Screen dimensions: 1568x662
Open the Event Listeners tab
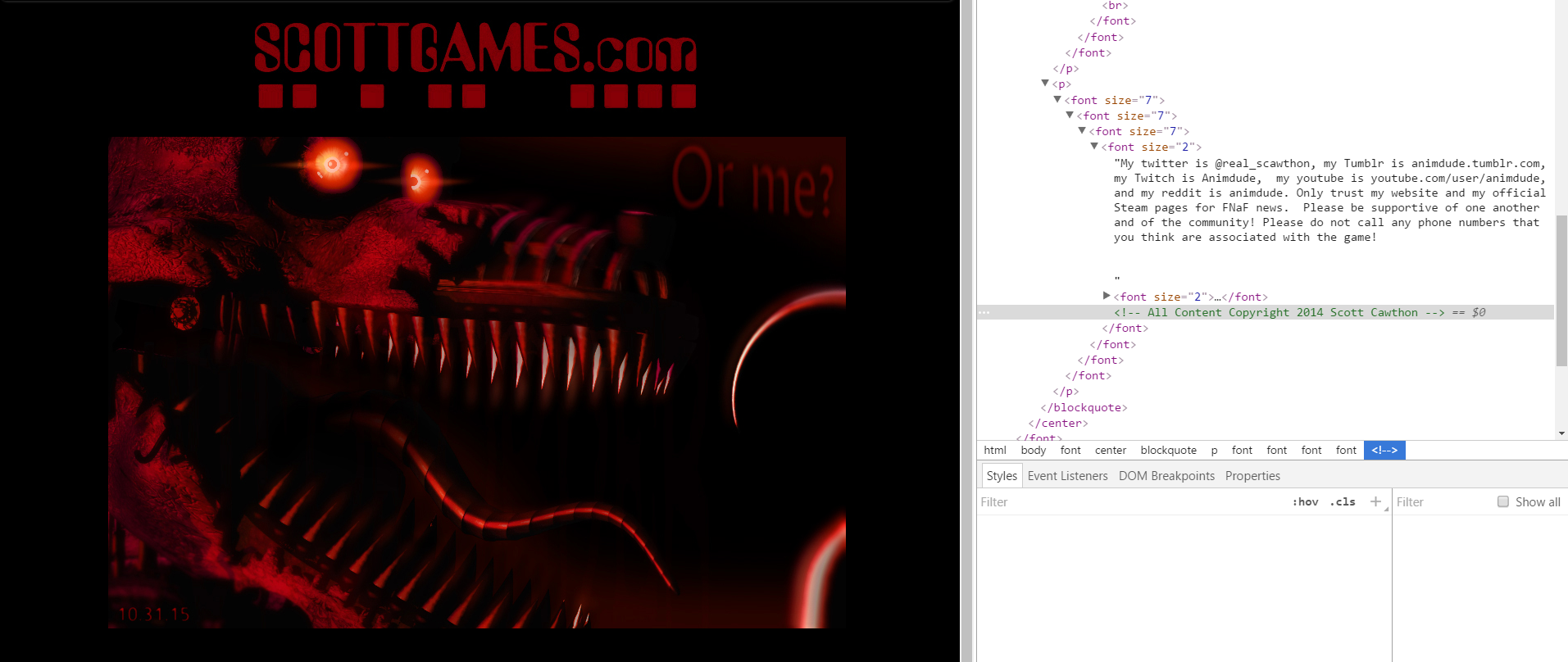tap(1067, 476)
